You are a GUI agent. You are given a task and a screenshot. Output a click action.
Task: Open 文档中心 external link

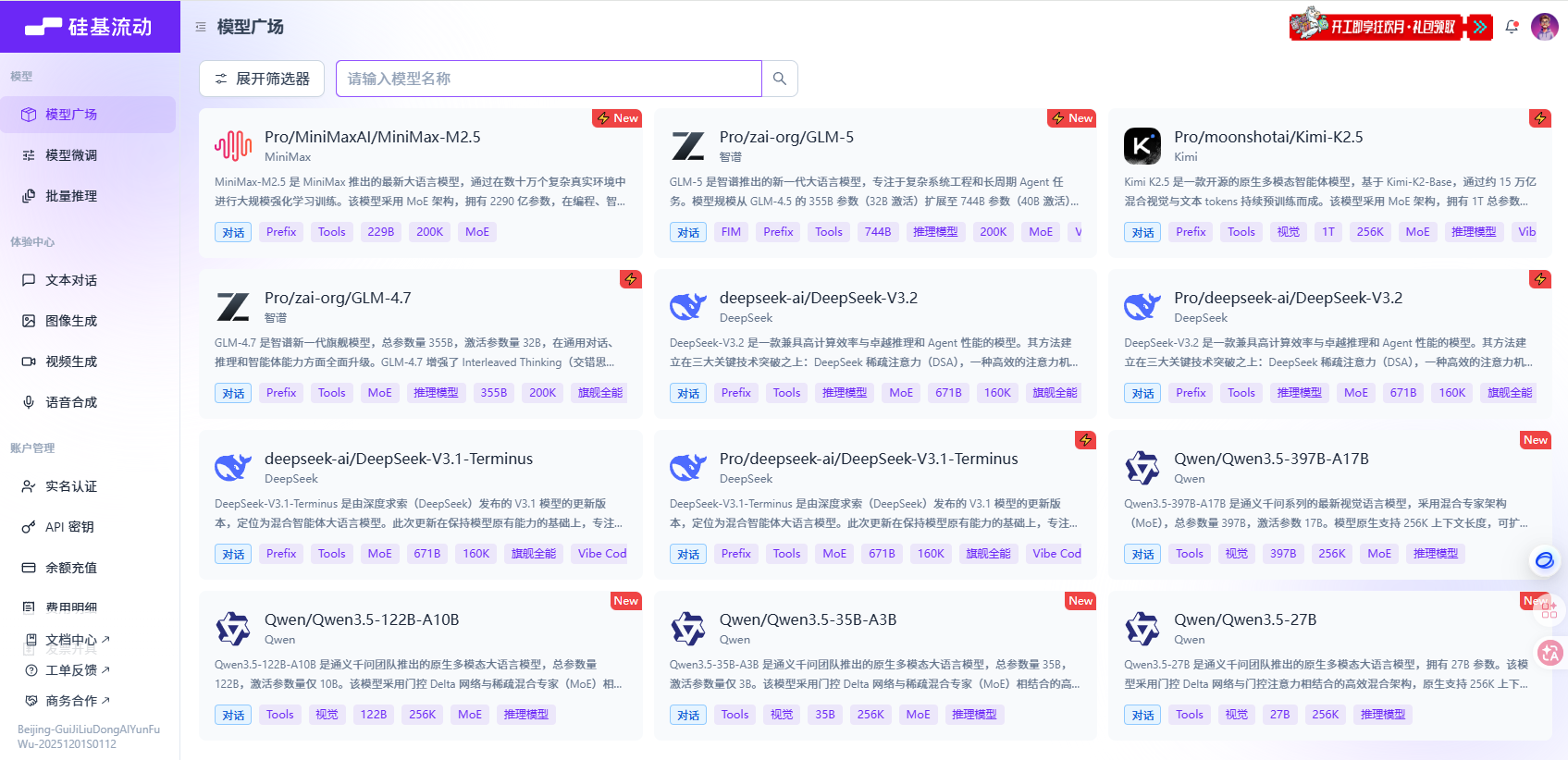pyautogui.click(x=68, y=640)
